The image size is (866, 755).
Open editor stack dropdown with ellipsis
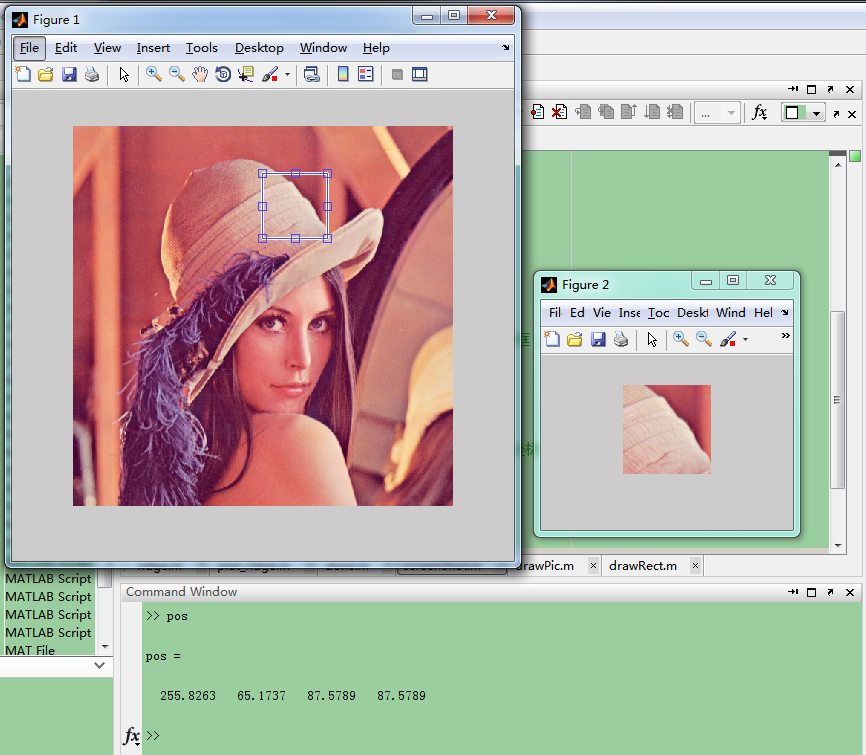coord(717,113)
